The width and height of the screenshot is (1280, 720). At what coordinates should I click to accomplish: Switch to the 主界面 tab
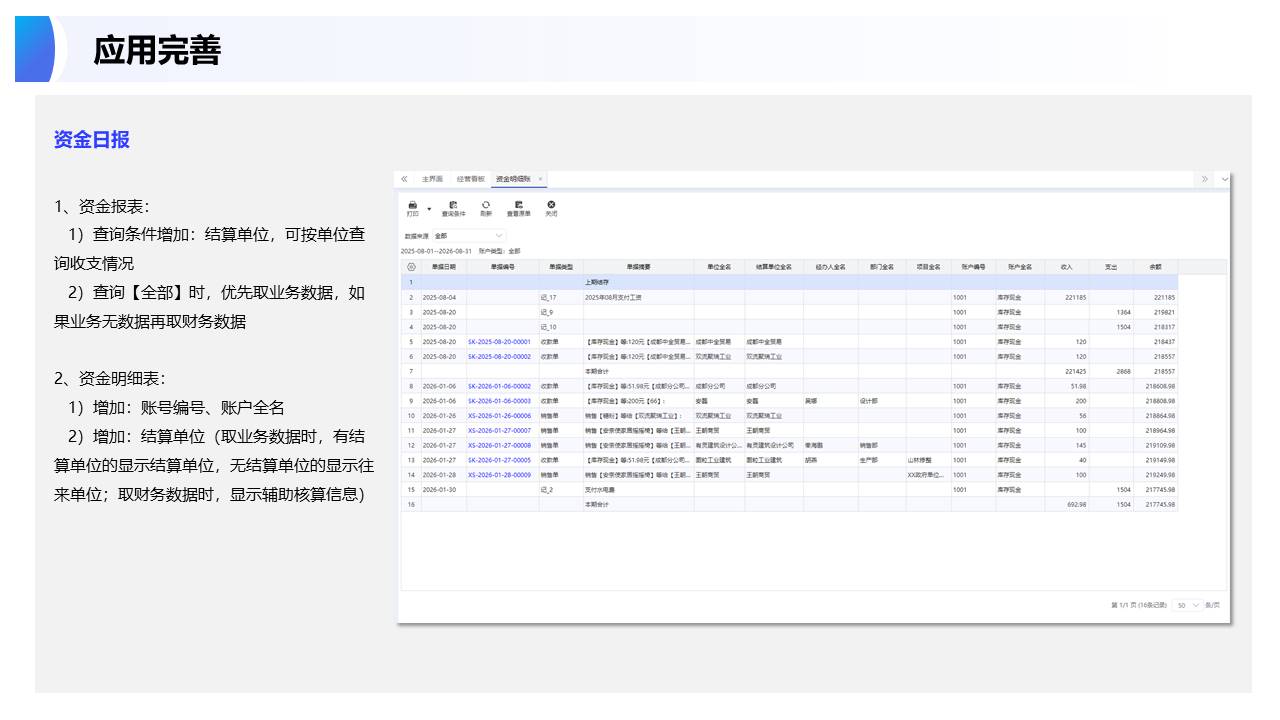432,179
